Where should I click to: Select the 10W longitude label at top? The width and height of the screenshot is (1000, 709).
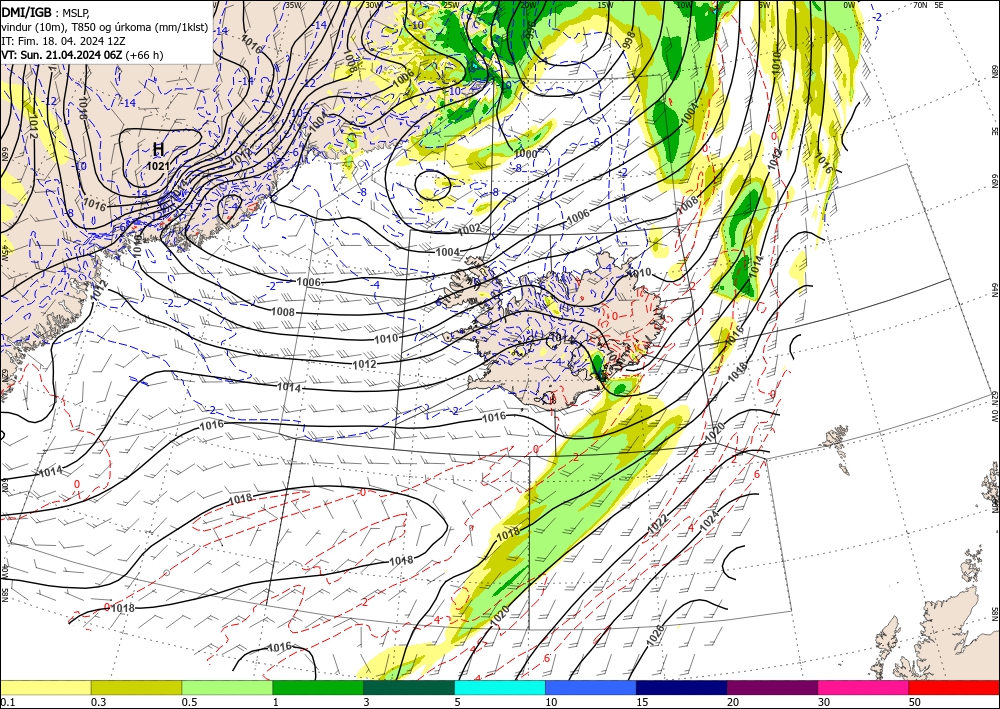point(684,5)
